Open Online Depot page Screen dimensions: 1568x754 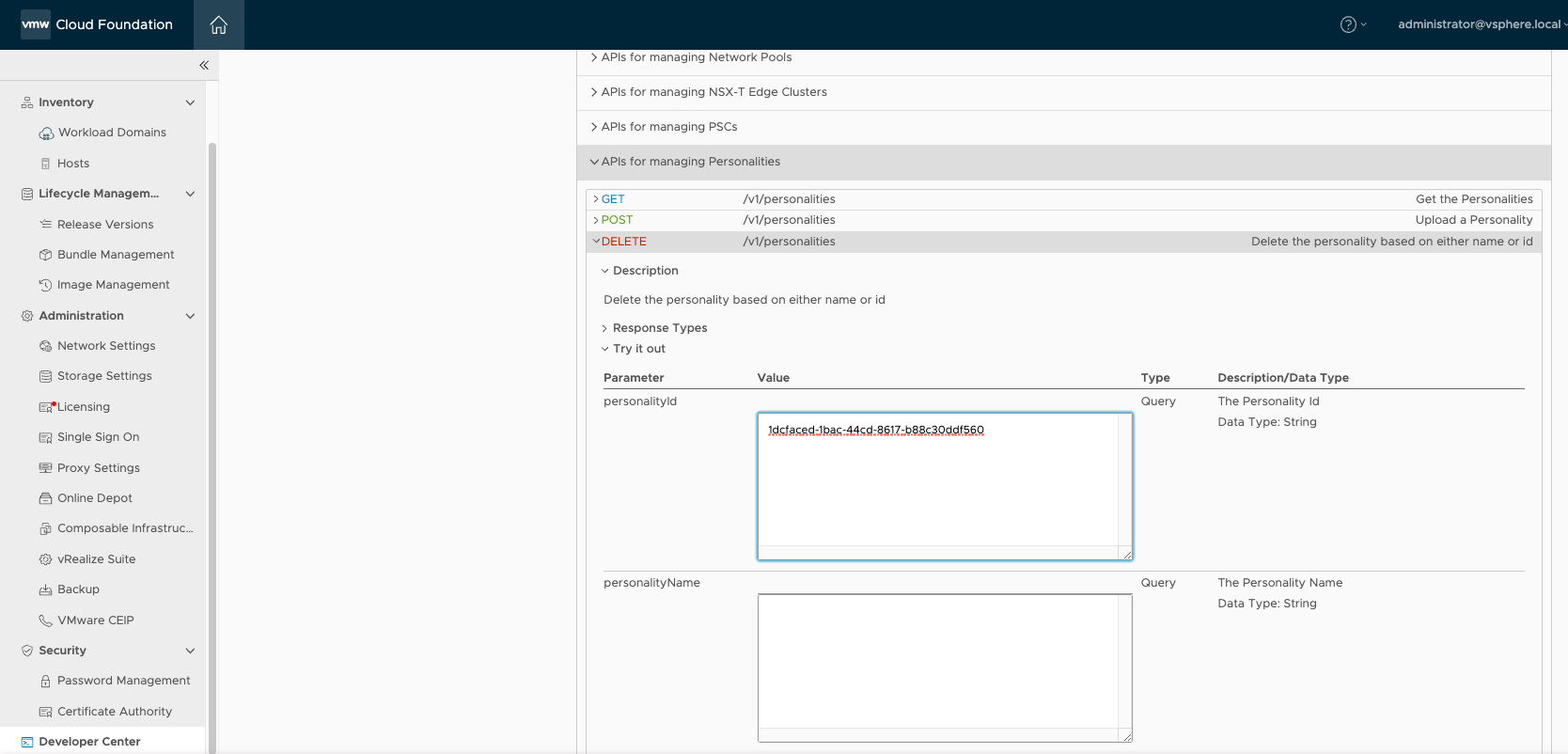click(x=95, y=498)
